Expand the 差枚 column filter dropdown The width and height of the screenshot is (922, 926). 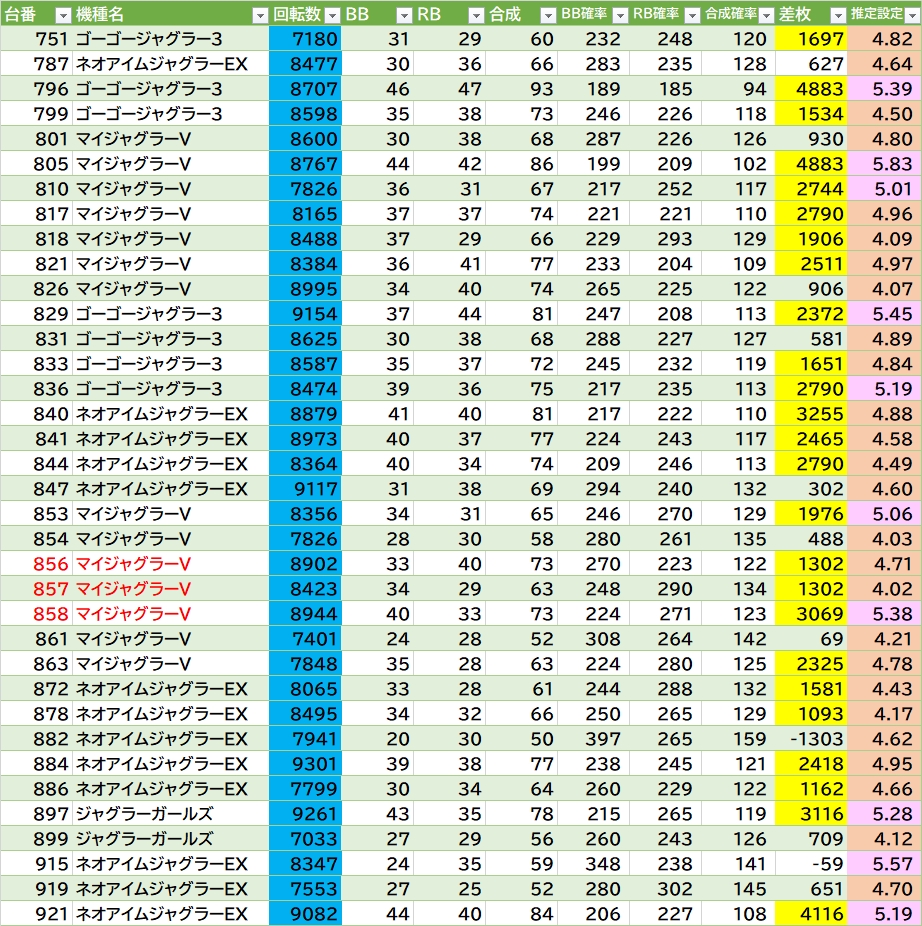click(837, 15)
